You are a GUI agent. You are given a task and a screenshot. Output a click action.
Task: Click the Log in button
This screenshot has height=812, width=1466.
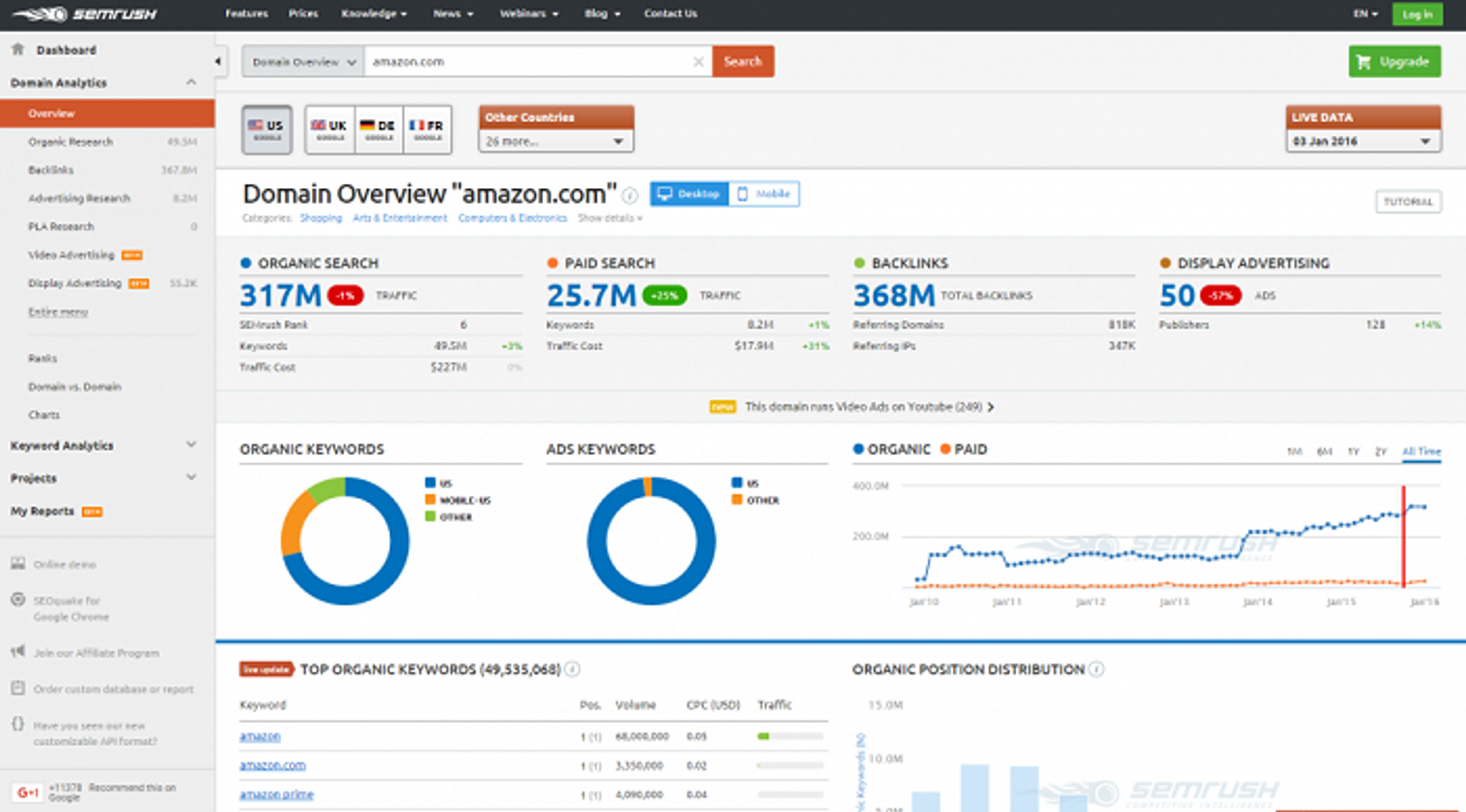pyautogui.click(x=1417, y=14)
